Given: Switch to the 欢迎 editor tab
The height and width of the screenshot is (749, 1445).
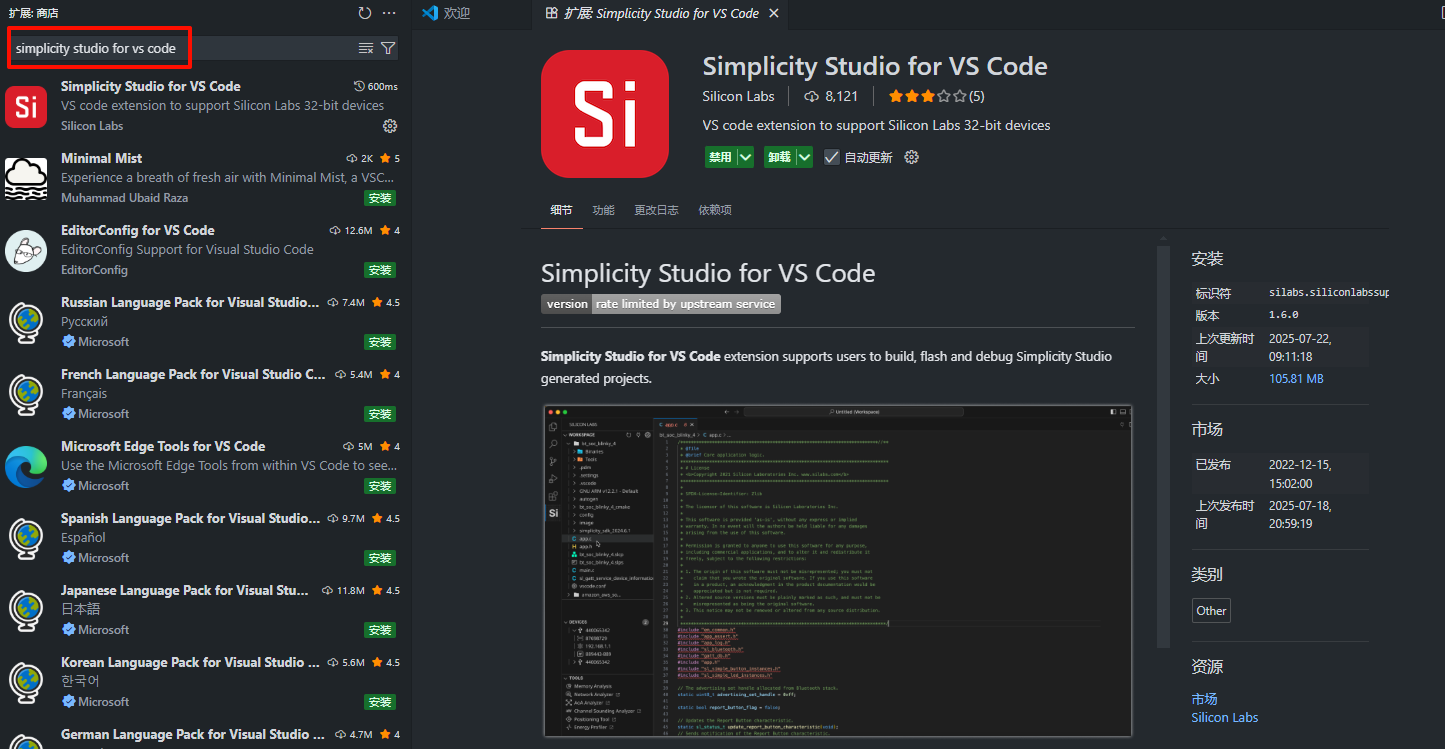Looking at the screenshot, I should point(457,15).
